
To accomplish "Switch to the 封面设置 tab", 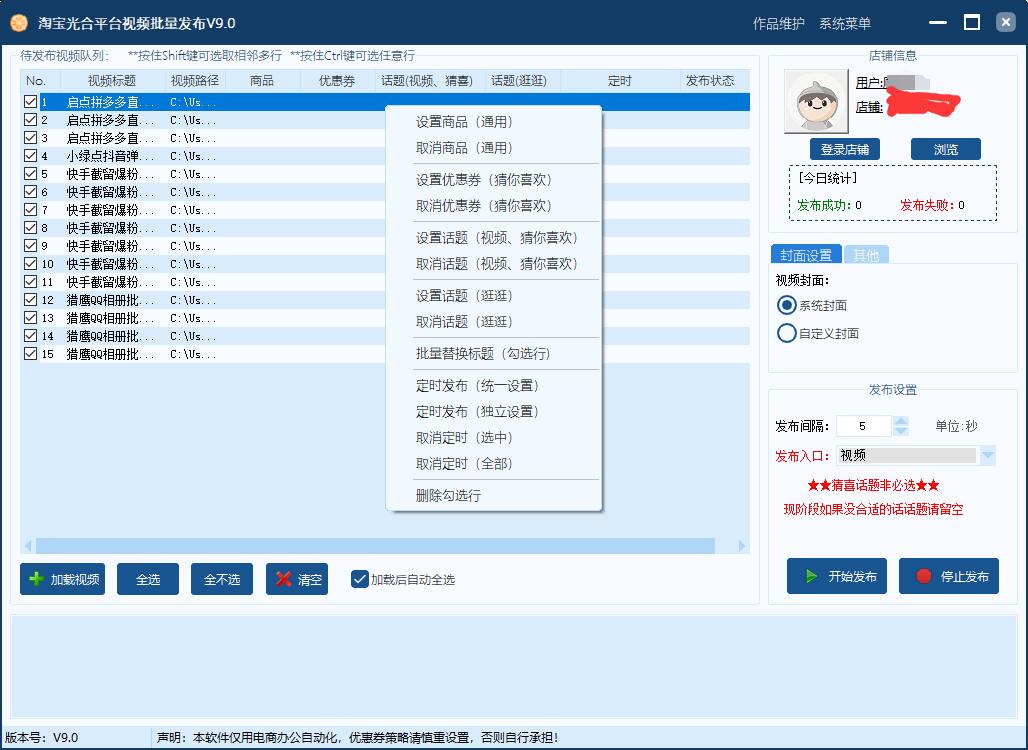I will (x=806, y=255).
